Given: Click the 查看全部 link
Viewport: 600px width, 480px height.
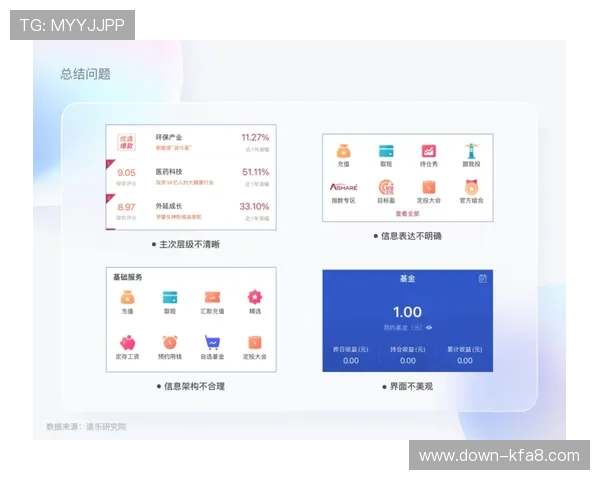Looking at the screenshot, I should coord(408,214).
